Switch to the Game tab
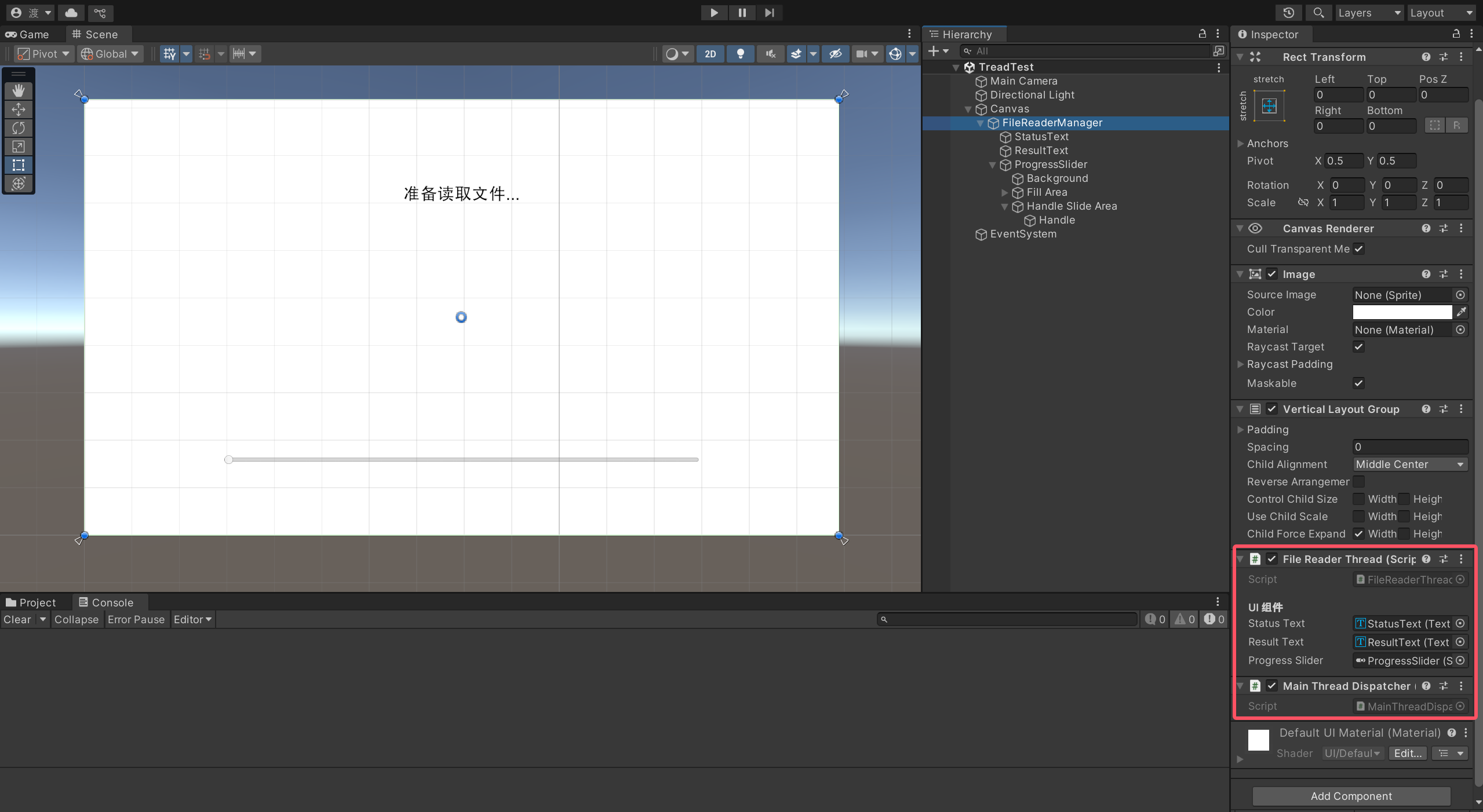1483x812 pixels. [x=27, y=34]
